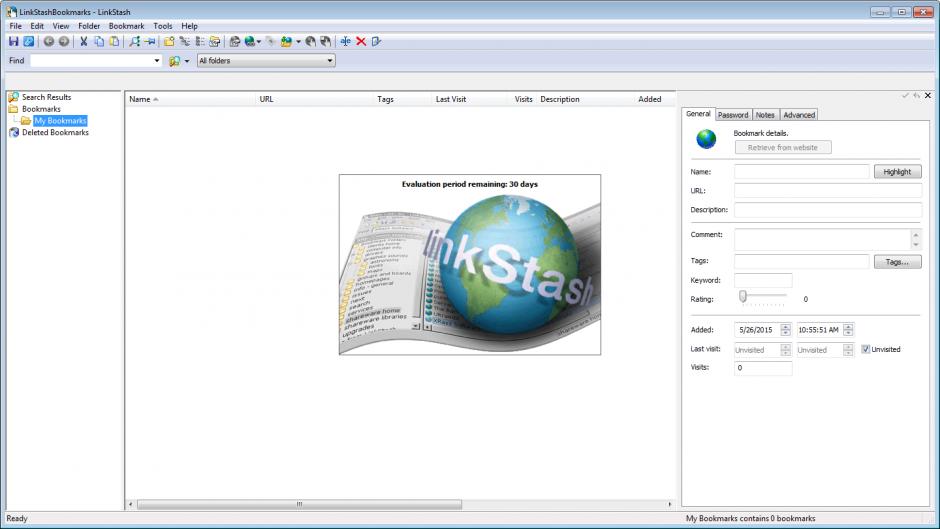940x529 pixels.
Task: Click the blue link icon beside Save
Action: coord(28,41)
